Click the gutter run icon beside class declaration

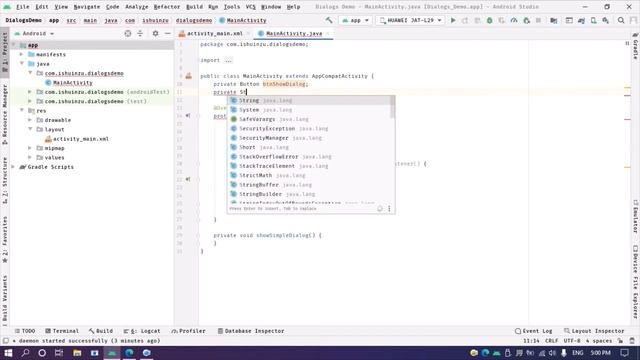[189, 76]
